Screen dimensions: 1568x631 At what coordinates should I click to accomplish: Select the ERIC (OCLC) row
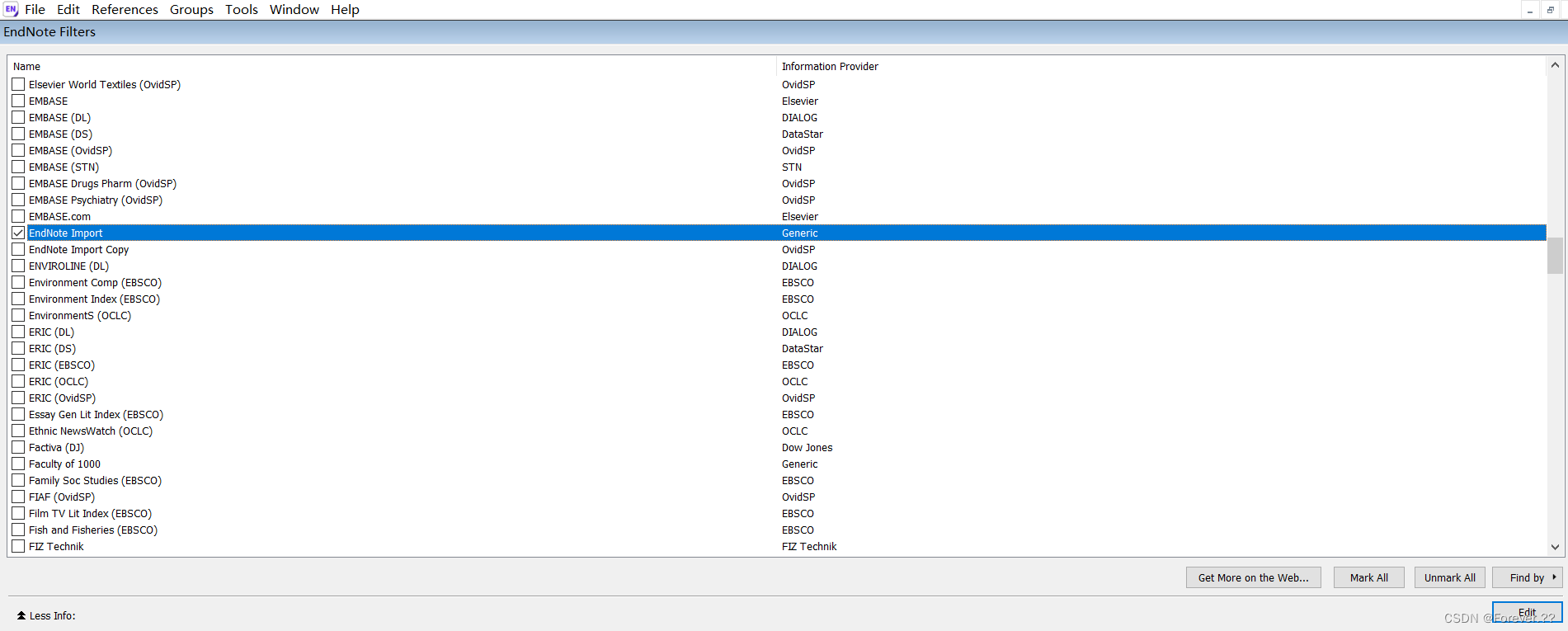[779, 381]
